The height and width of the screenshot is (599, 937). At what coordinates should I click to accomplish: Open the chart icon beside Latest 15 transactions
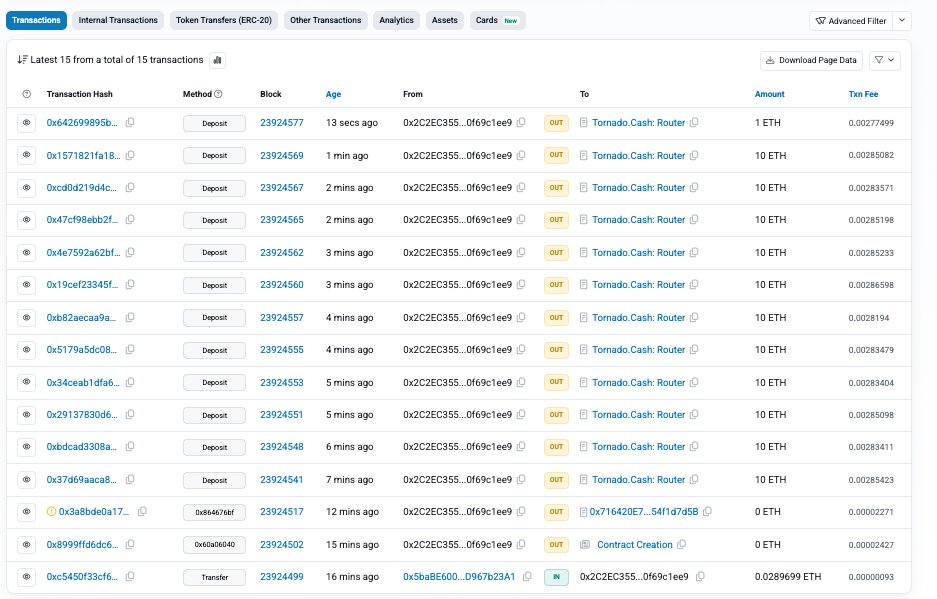pos(218,60)
